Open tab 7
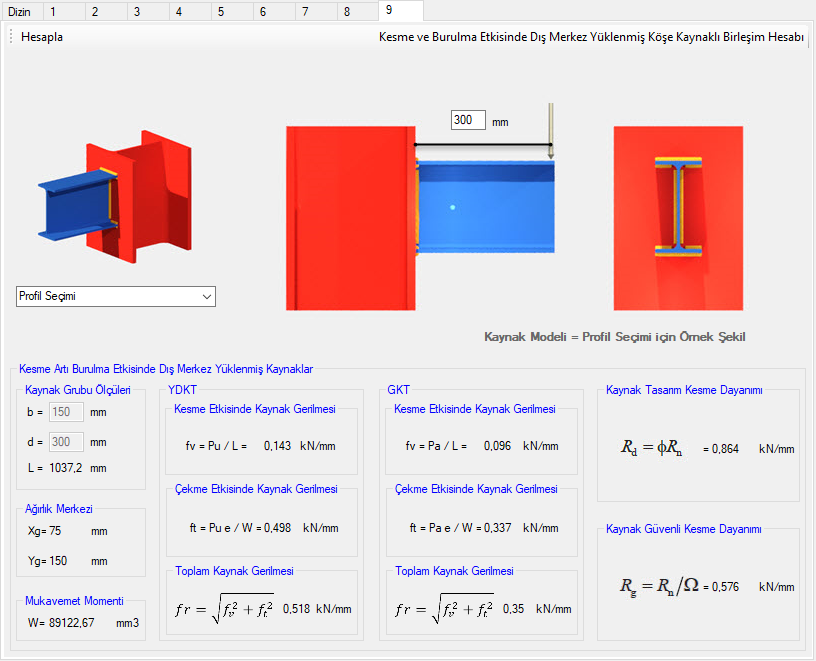Screen dimensions: 816x661 (316, 11)
